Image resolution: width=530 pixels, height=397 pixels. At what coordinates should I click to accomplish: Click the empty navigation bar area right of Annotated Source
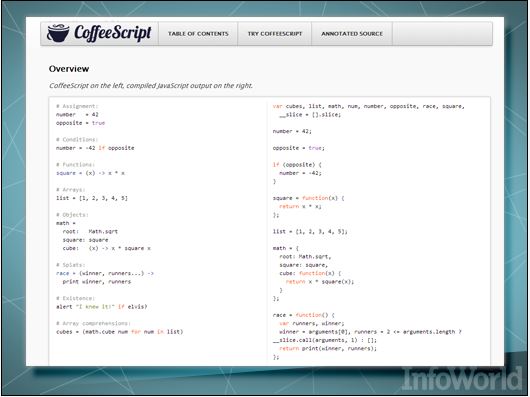442,34
